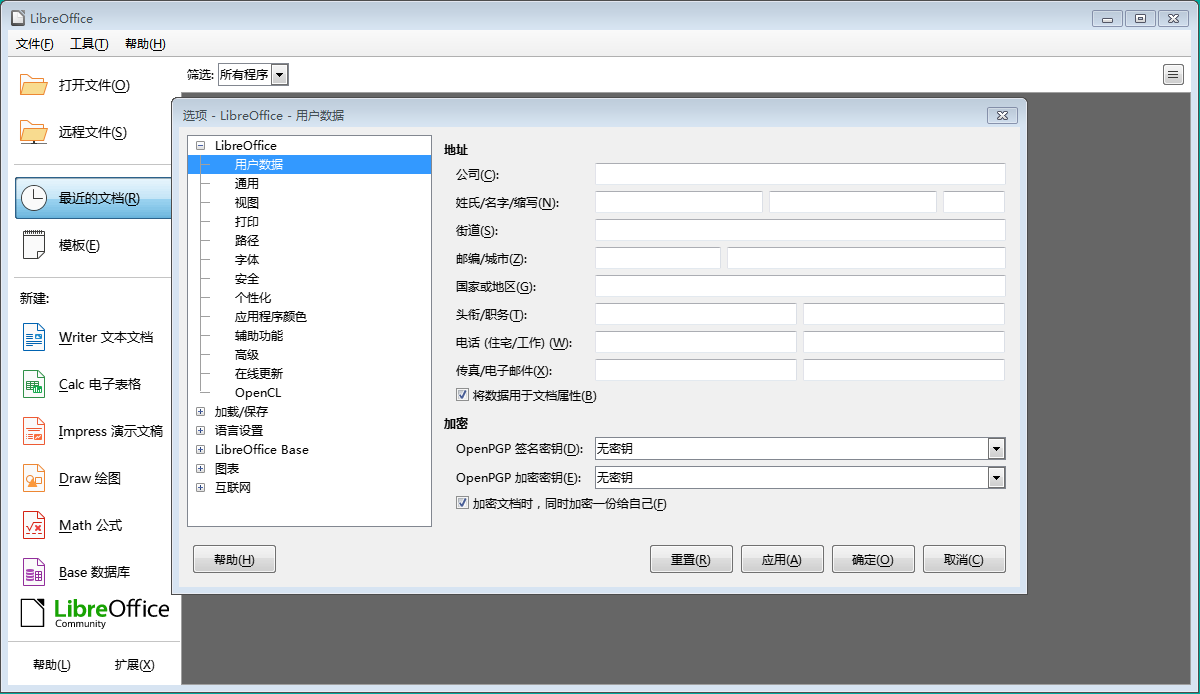Expand the 加载/保存 tree node
This screenshot has width=1200, height=694.
pyautogui.click(x=201, y=411)
